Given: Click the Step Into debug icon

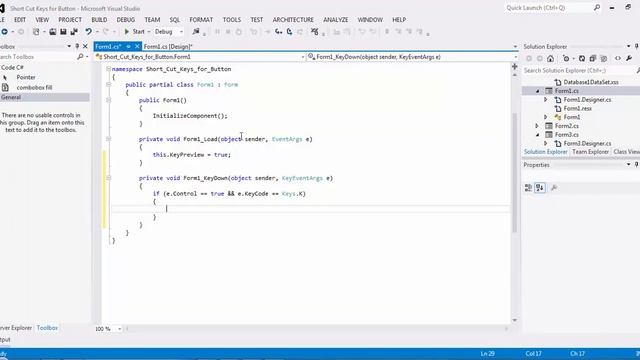Looking at the screenshot, I should (x=279, y=32).
